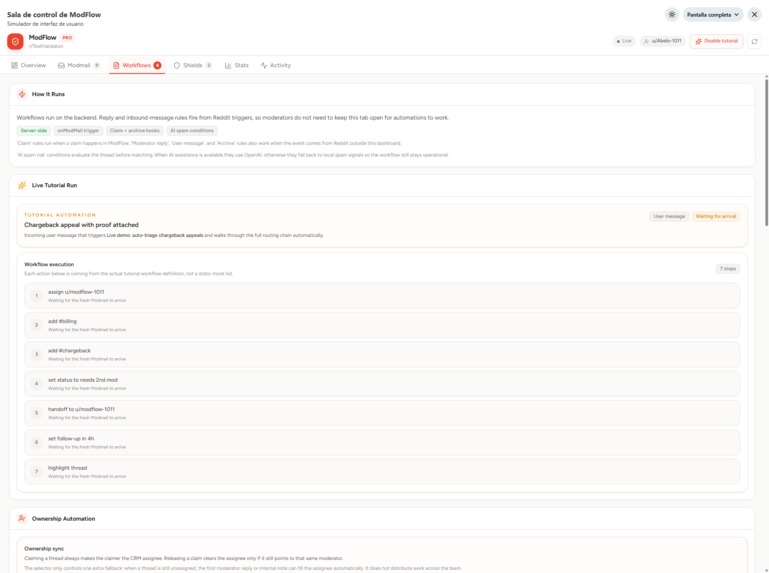Select step 'highlight thread'
The image size is (769, 573).
click(x=382, y=471)
